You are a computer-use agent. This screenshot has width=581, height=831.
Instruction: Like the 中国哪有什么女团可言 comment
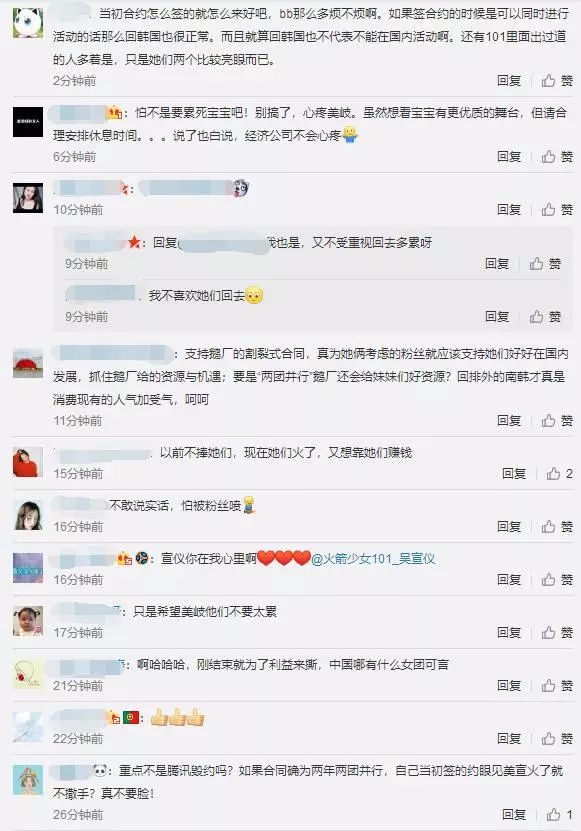click(557, 685)
